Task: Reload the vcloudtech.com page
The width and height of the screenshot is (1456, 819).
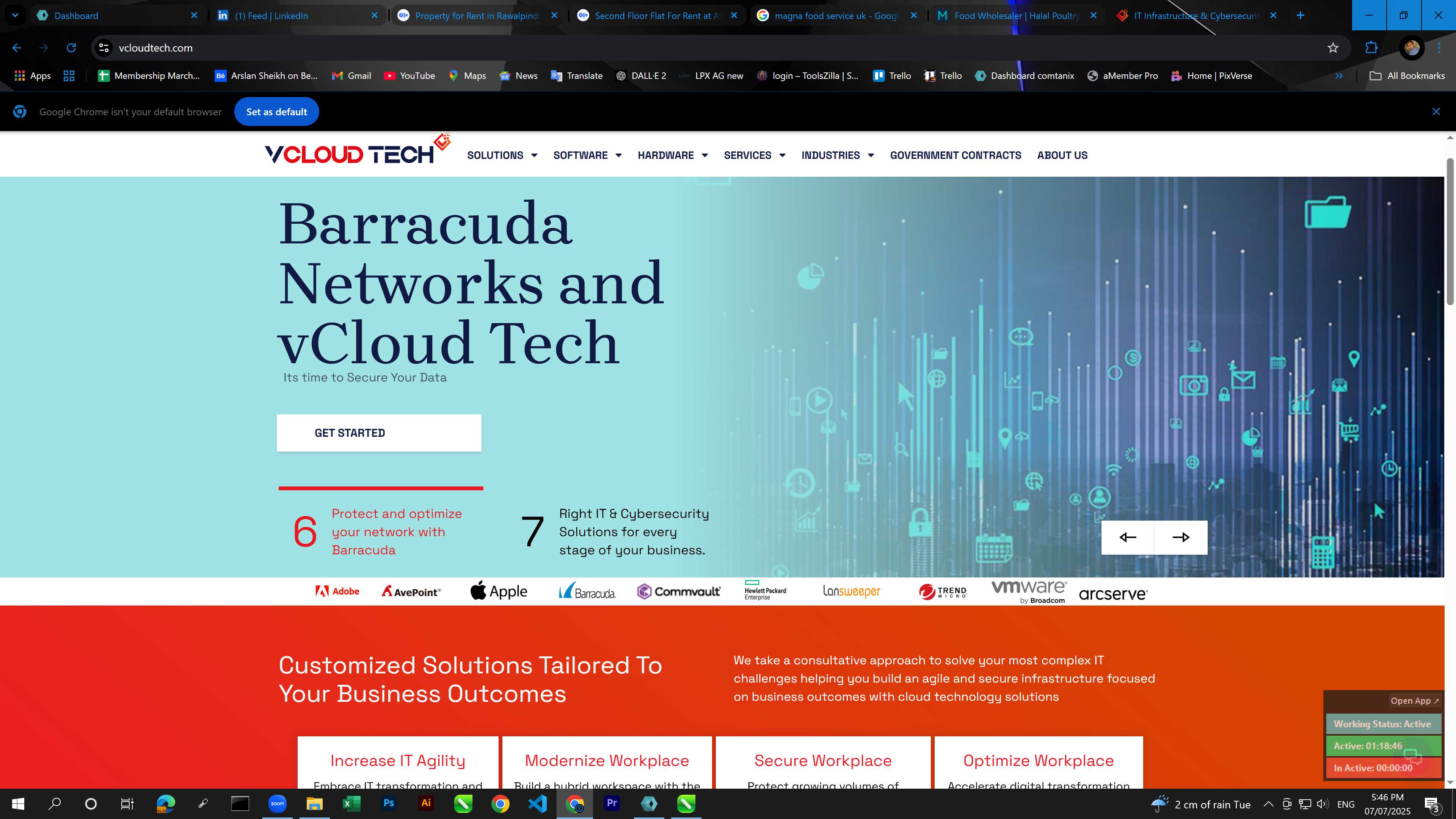Action: click(x=71, y=48)
